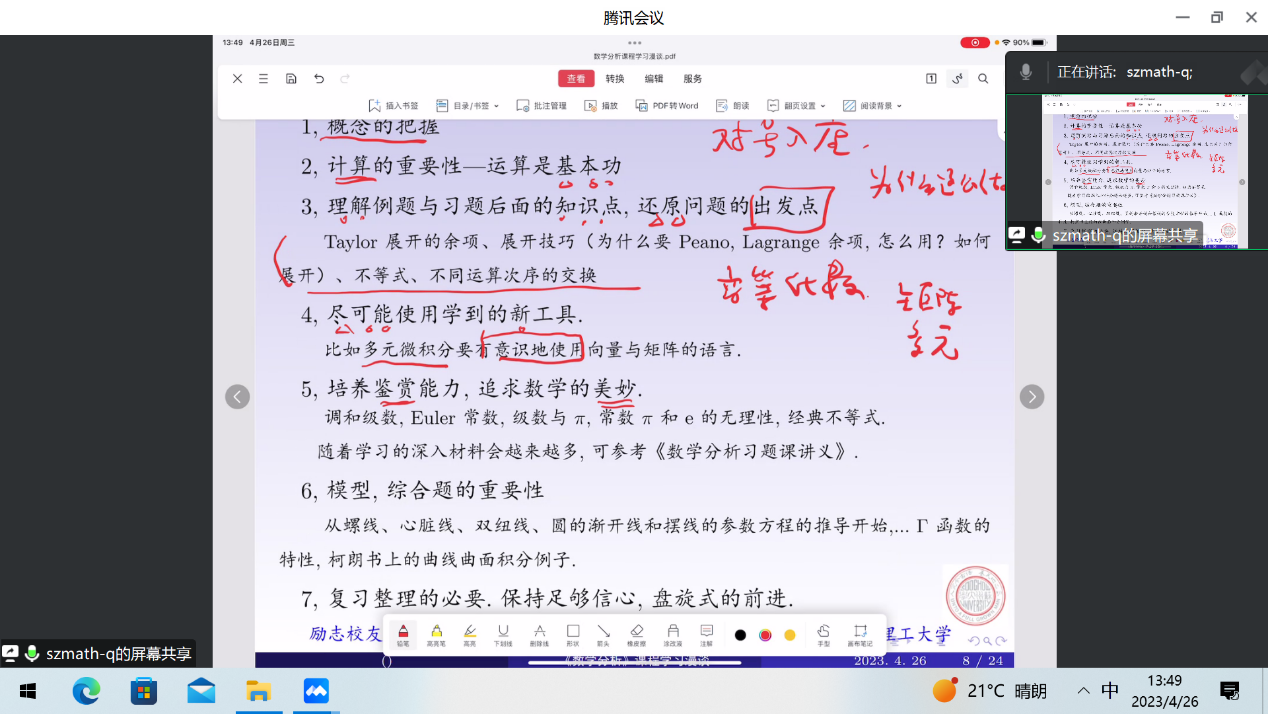Click the save icon in PDF toolbar
Image resolution: width=1268 pixels, height=714 pixels.
tap(291, 79)
